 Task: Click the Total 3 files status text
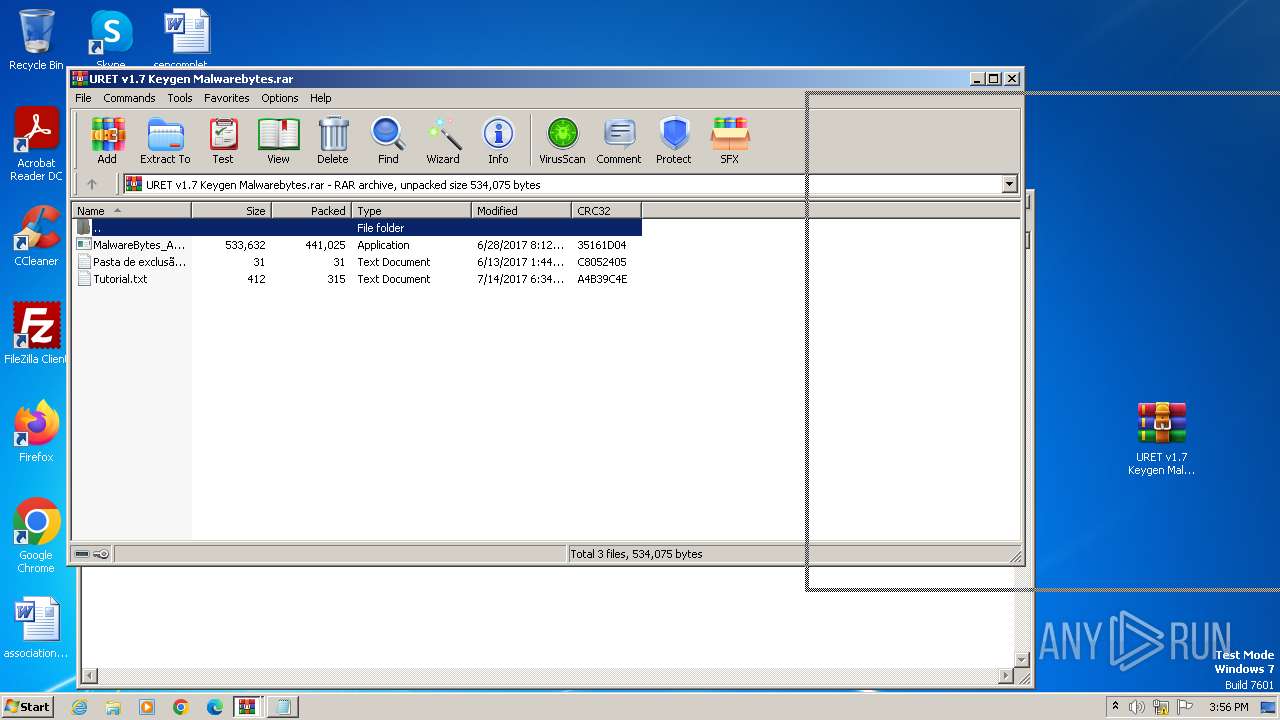(636, 554)
